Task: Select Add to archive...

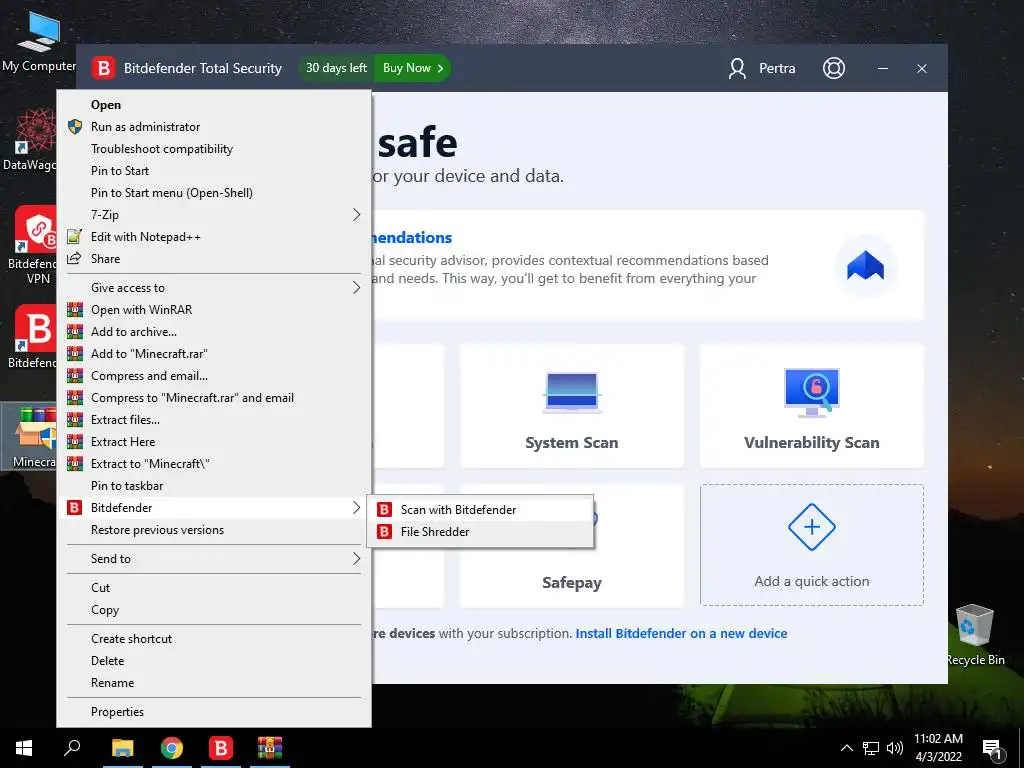Action: pyautogui.click(x=214, y=332)
